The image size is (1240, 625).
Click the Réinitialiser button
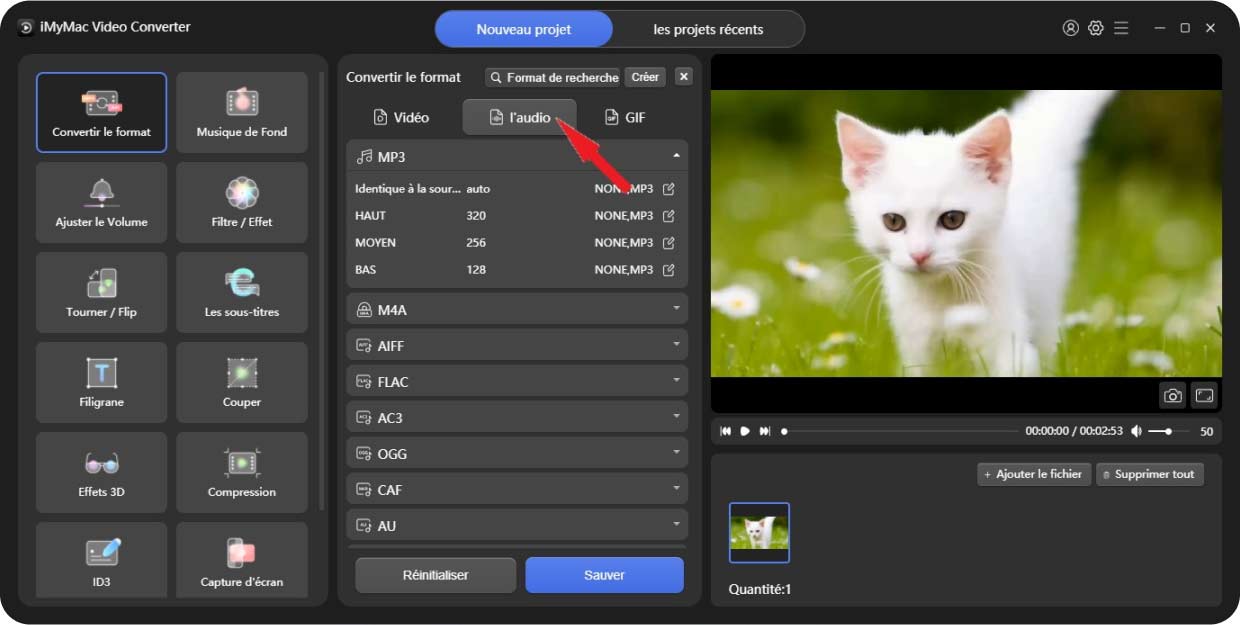pos(435,575)
